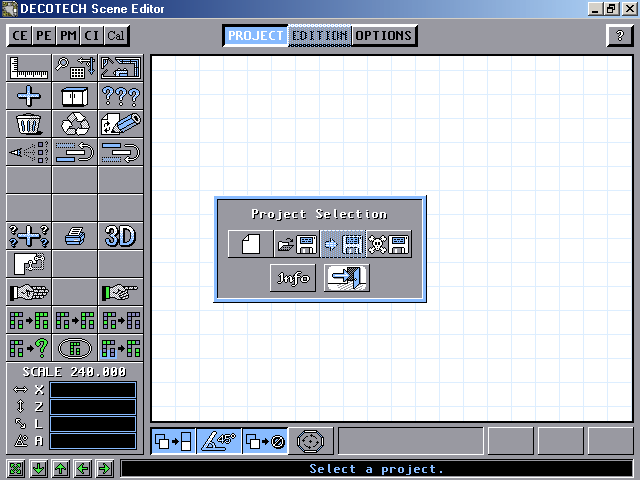The image size is (640, 480).
Task: Click the third green blocks transfer icon
Action: 121,320
